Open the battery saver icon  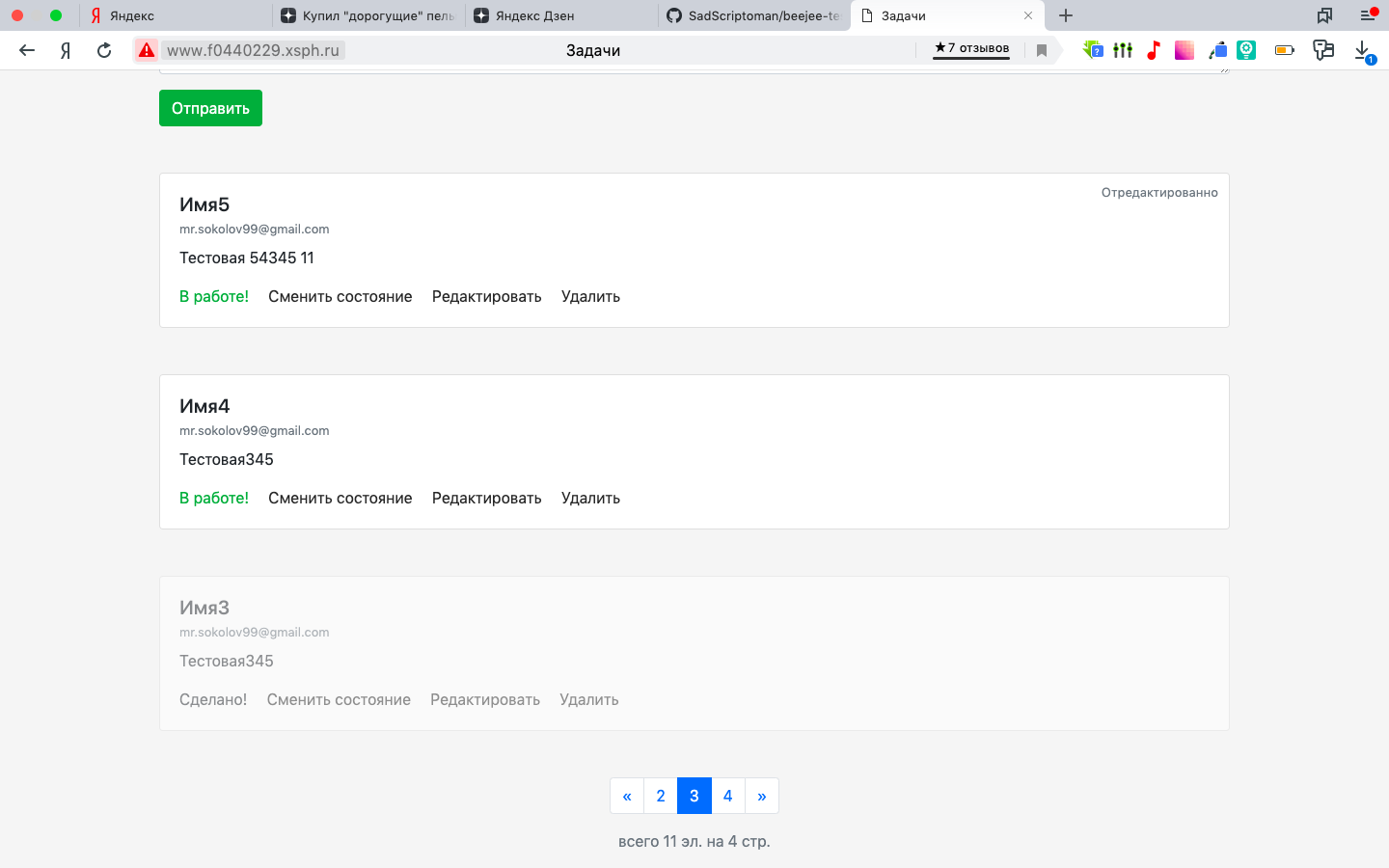[x=1285, y=50]
